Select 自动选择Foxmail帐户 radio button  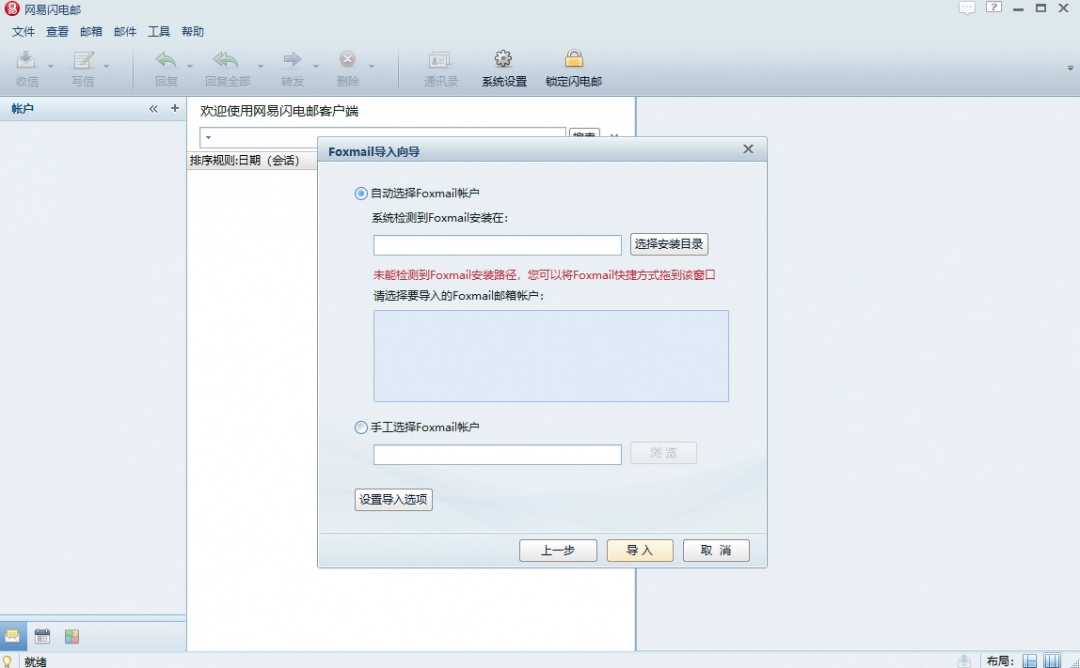point(361,194)
